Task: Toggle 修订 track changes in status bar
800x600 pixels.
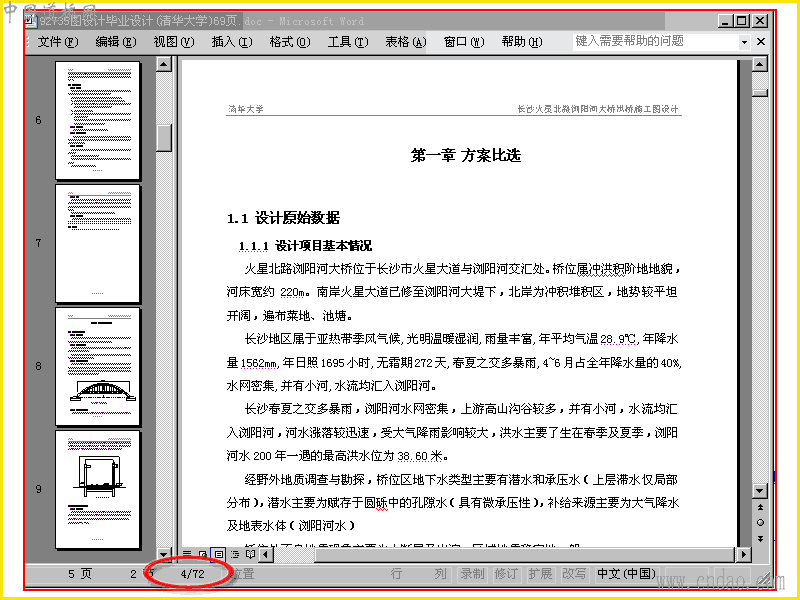Action: pos(506,574)
